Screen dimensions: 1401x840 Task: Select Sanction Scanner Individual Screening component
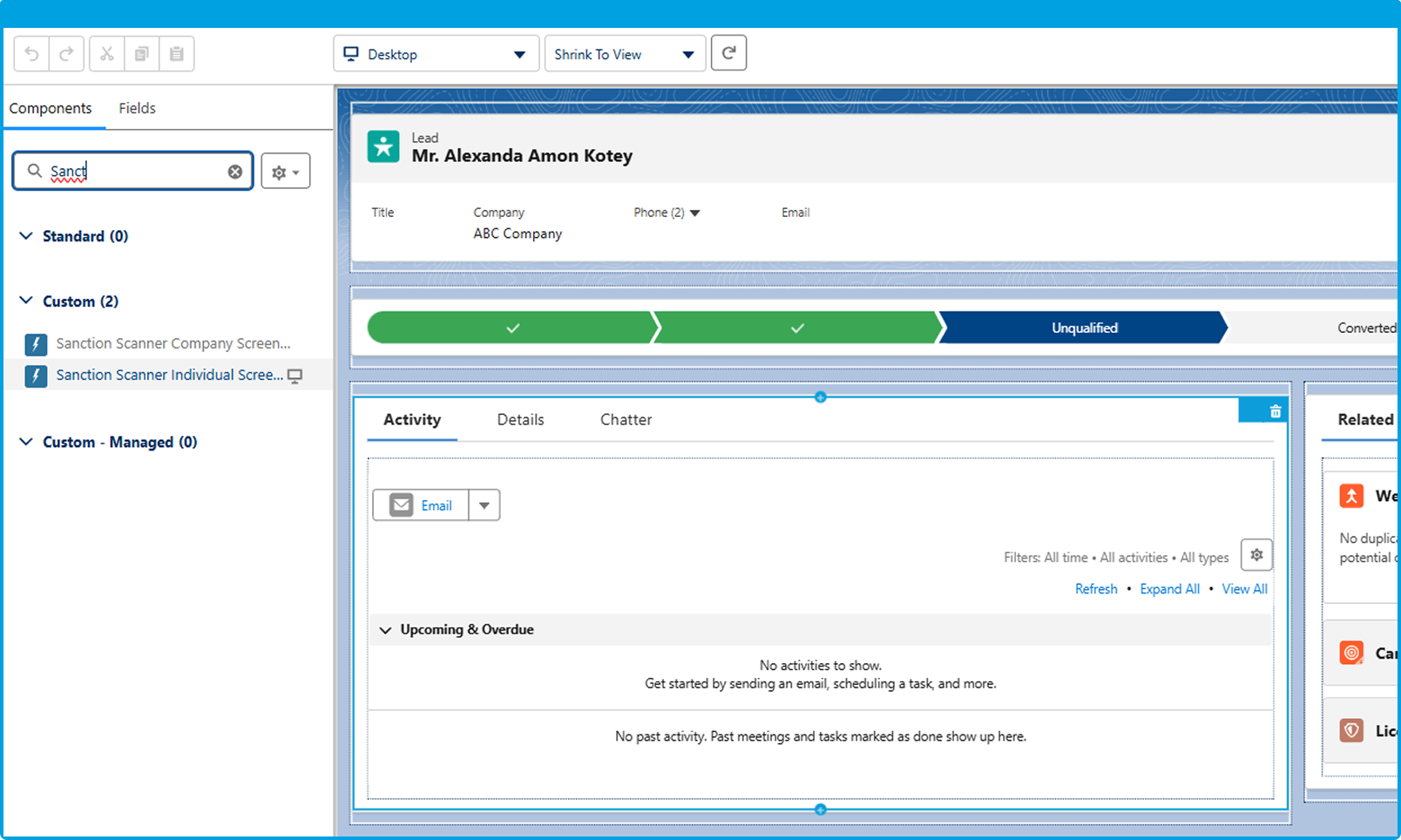(x=169, y=376)
